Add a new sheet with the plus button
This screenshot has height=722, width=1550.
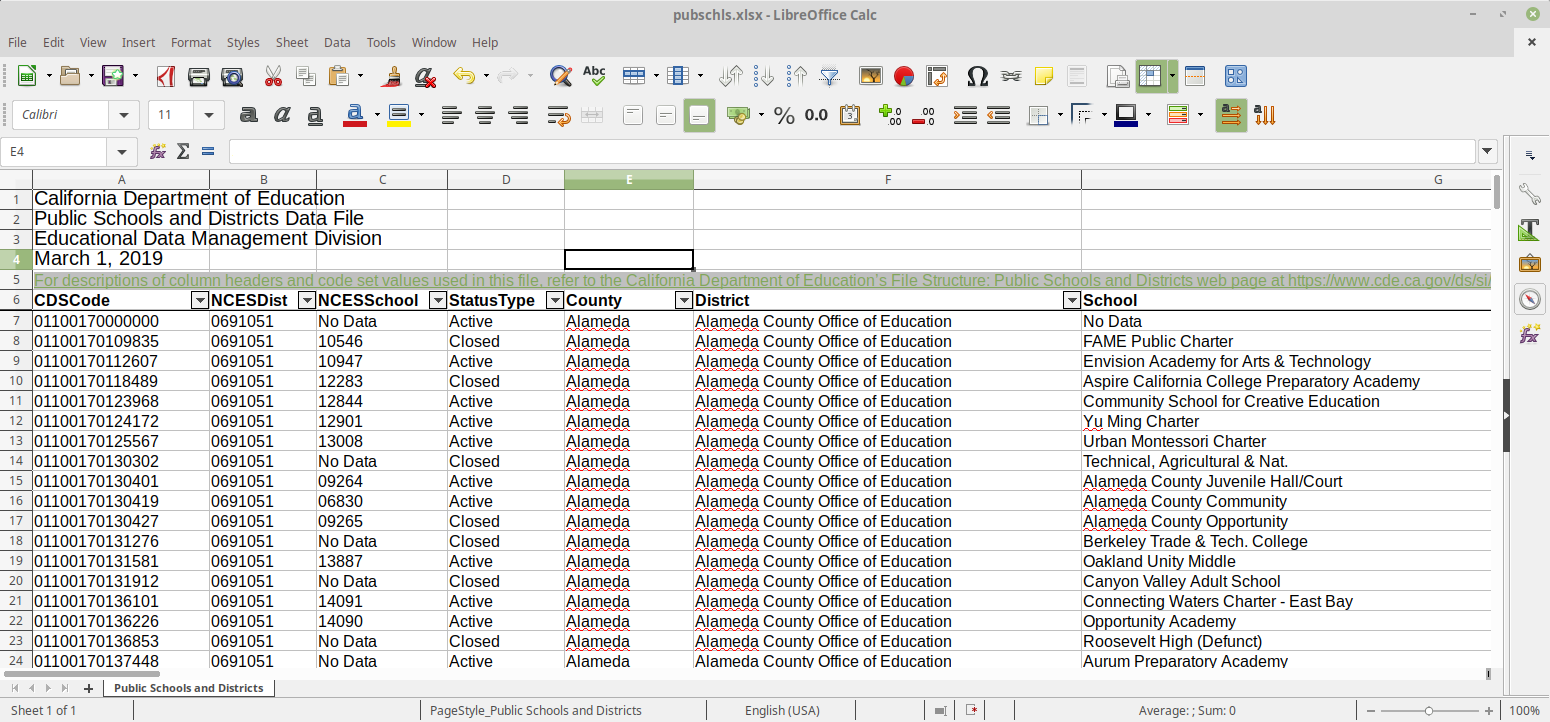coord(88,688)
